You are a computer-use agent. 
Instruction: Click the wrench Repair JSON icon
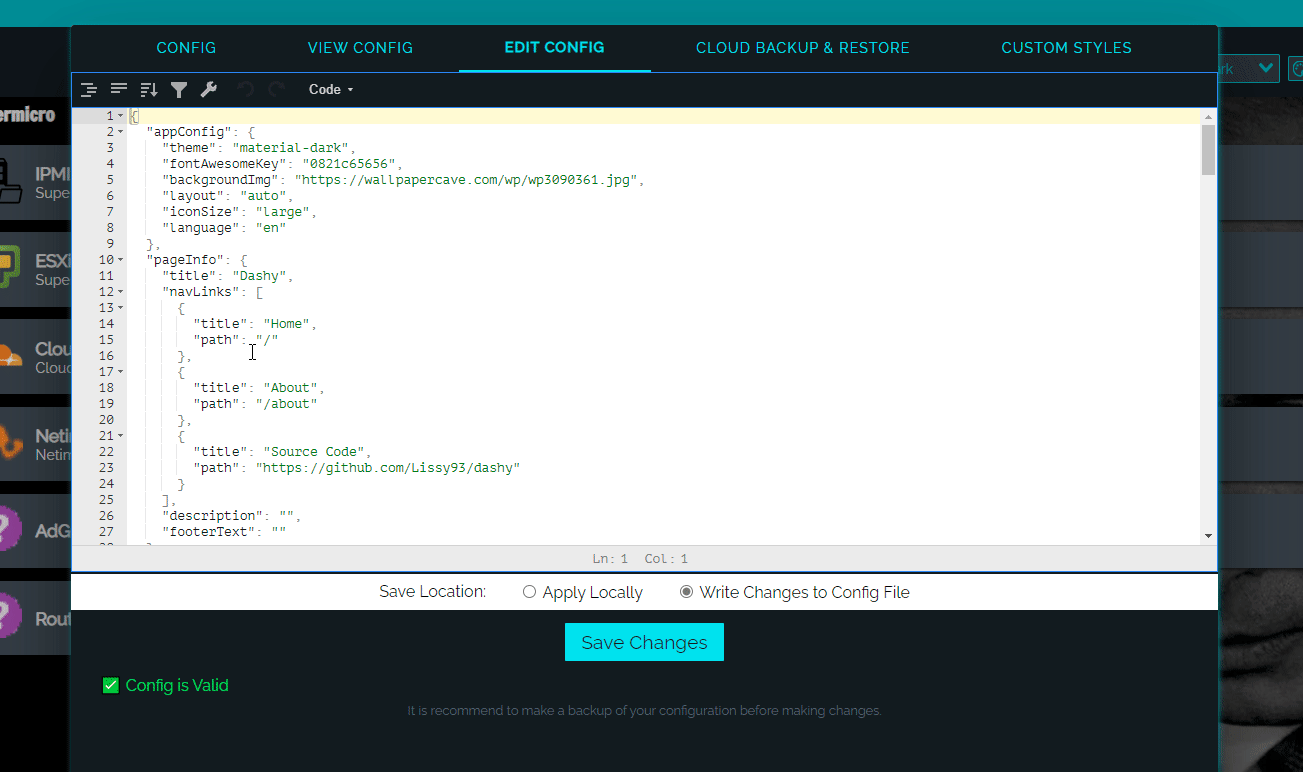[x=209, y=90]
